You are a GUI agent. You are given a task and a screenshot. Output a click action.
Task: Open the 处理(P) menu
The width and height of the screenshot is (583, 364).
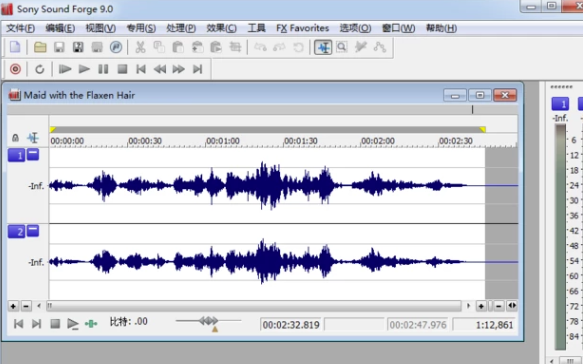pos(181,28)
